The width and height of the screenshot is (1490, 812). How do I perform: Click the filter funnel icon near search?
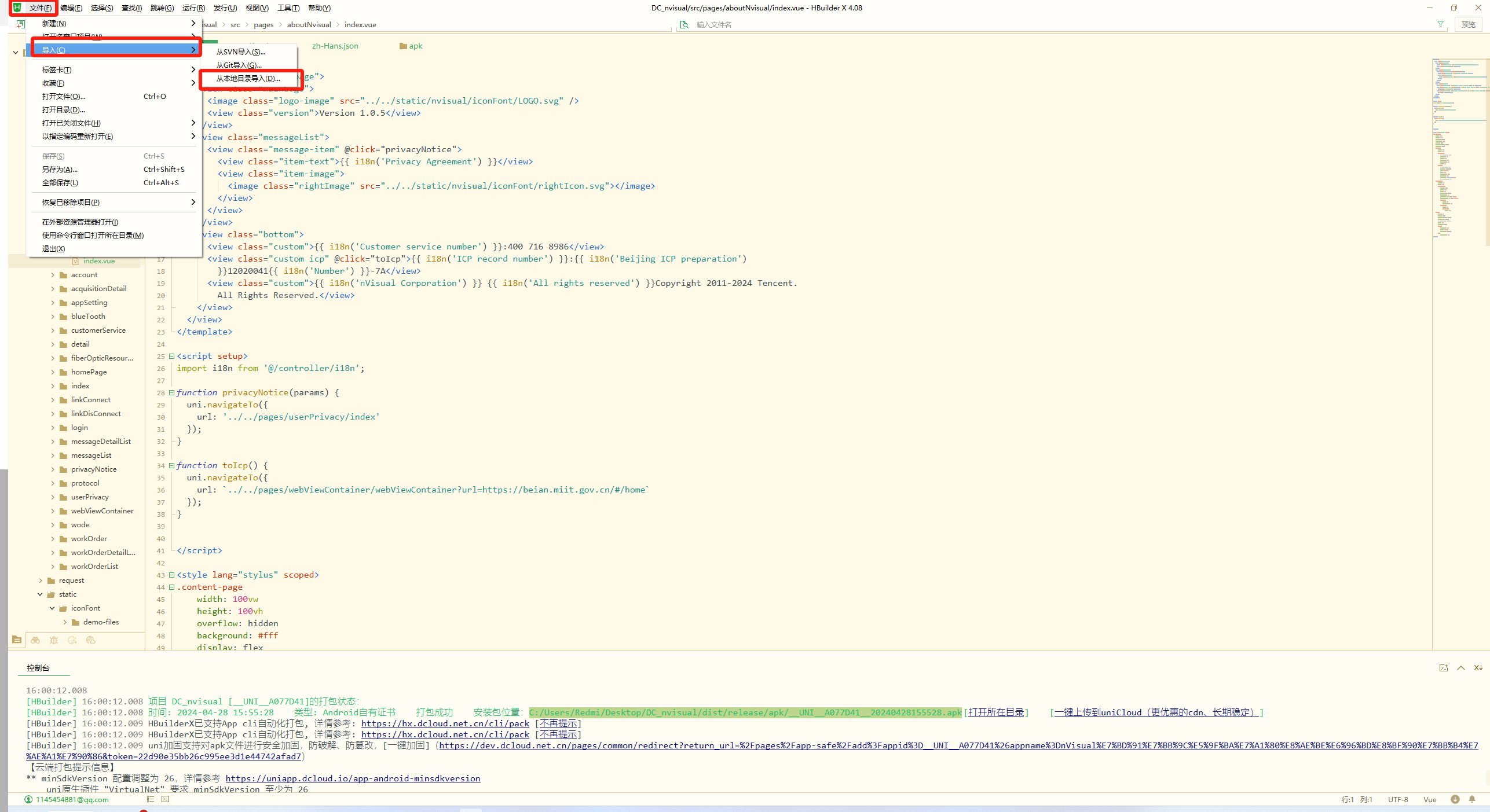tap(1440, 24)
